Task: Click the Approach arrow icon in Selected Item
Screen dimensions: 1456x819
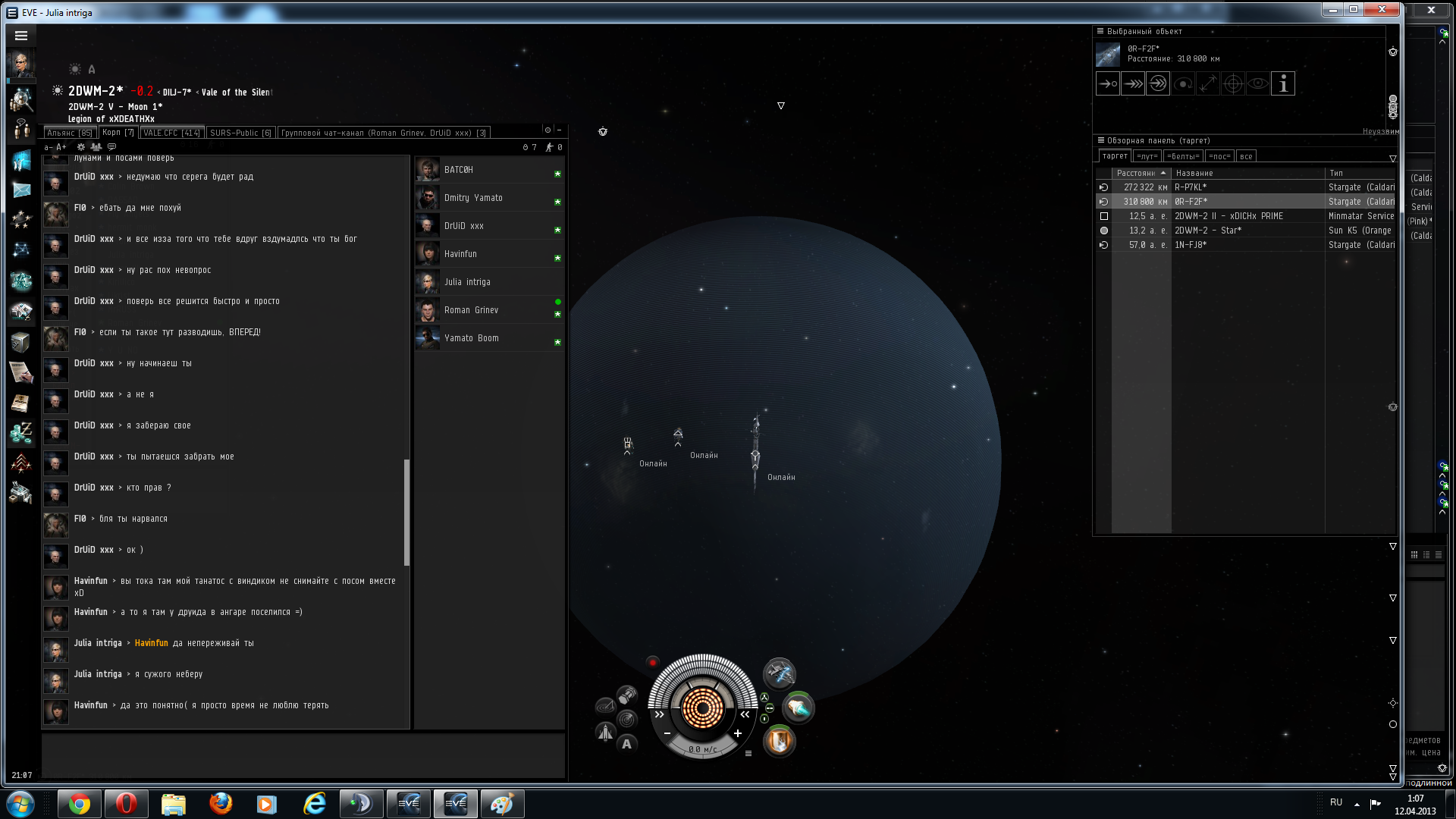Action: click(1108, 84)
